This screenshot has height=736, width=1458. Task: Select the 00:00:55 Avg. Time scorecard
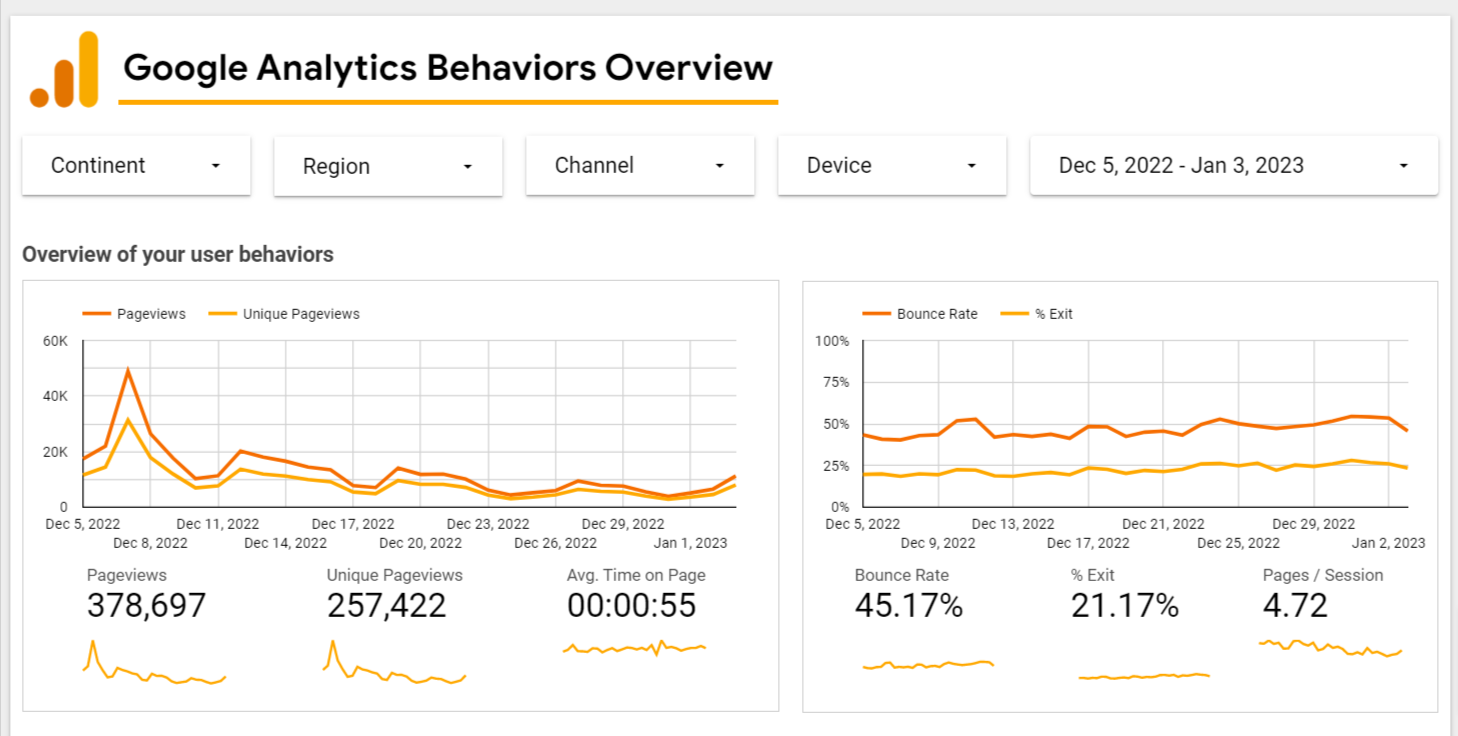(631, 606)
